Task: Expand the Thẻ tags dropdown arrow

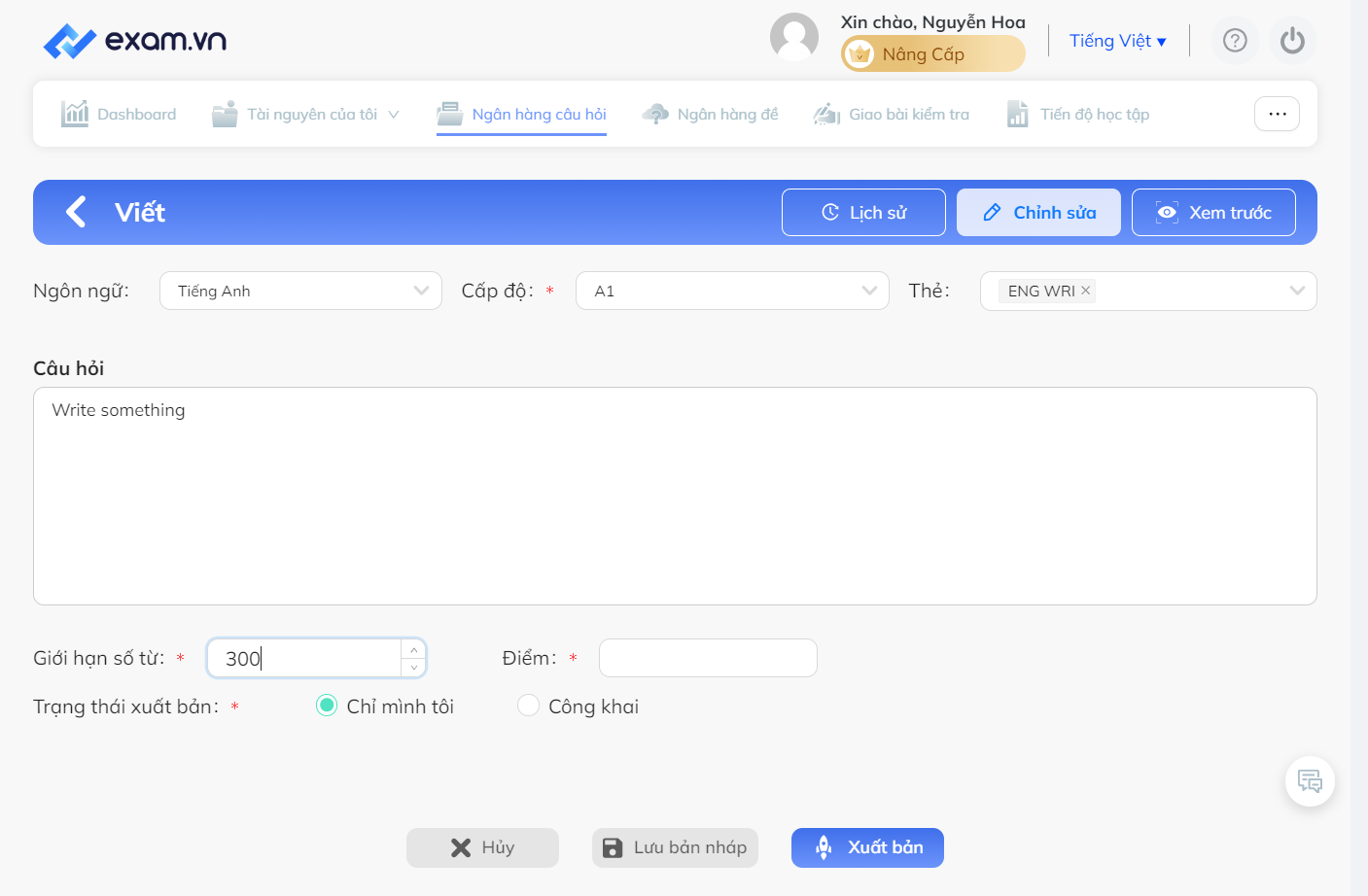Action: coord(1297,291)
